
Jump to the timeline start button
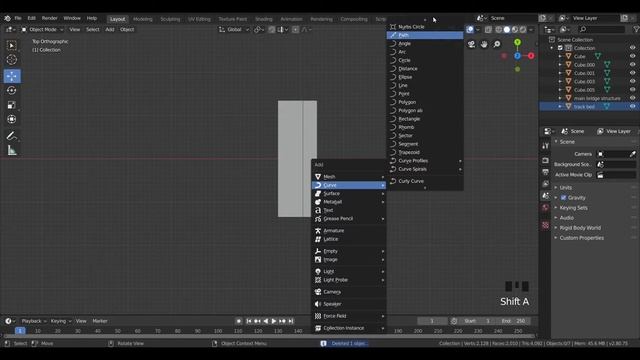[249, 321]
